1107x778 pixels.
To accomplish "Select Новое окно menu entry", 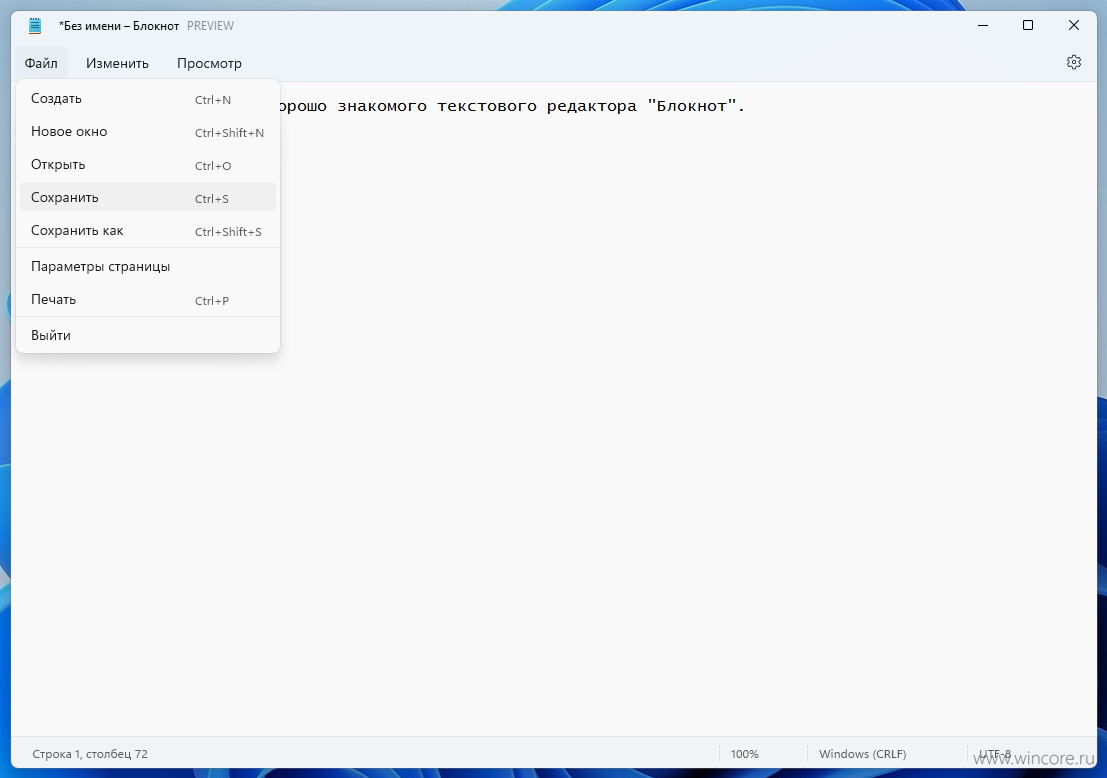I will click(x=148, y=132).
